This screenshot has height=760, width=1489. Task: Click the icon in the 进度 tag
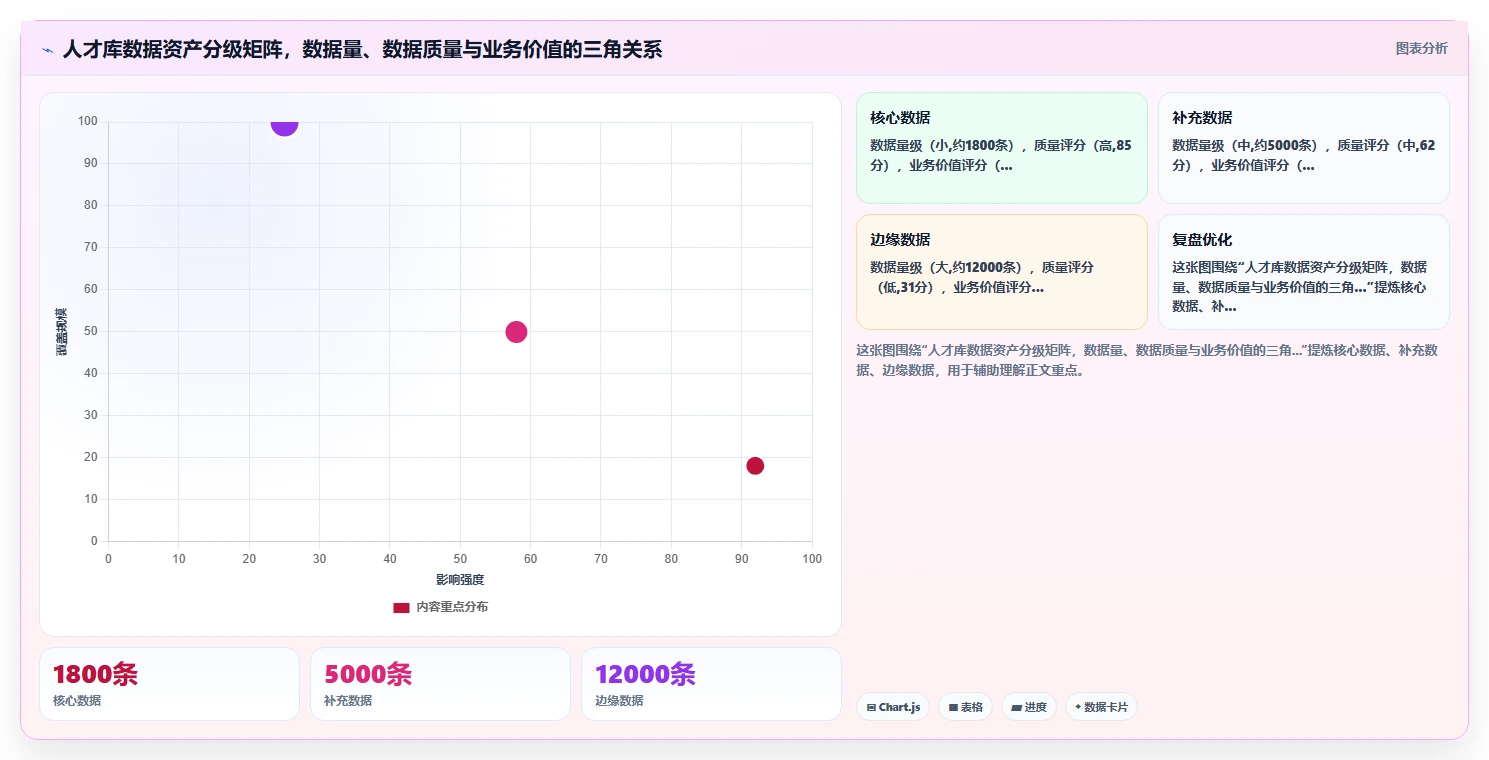point(1016,707)
